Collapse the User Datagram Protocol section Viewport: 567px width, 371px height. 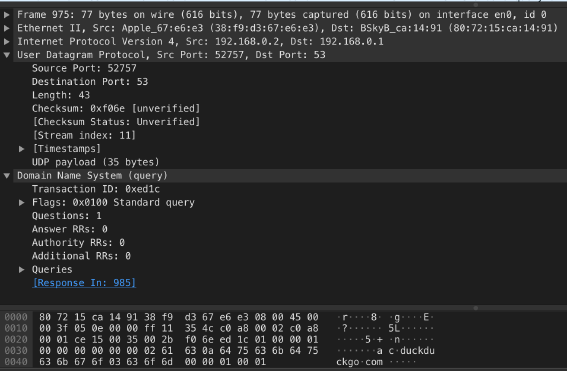click(7, 55)
